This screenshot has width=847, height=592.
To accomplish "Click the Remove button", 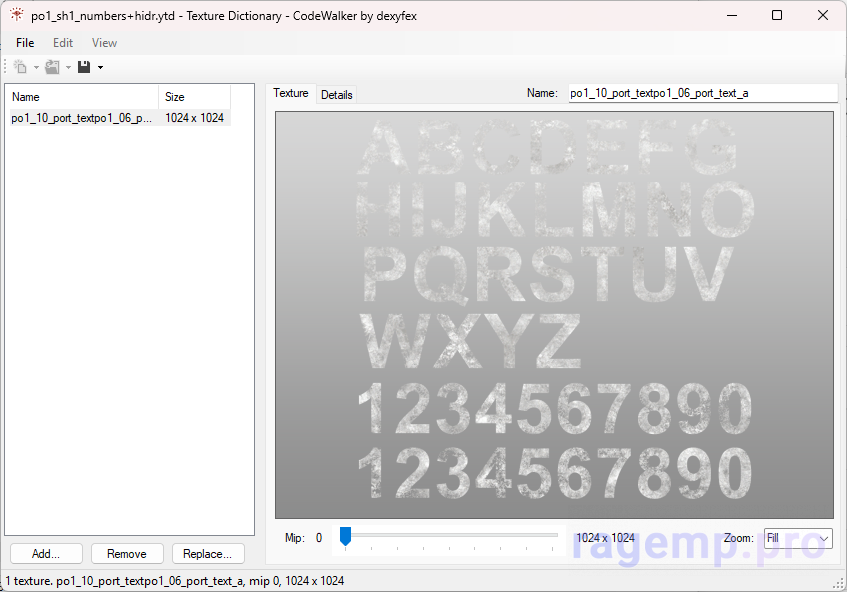I will [x=127, y=554].
